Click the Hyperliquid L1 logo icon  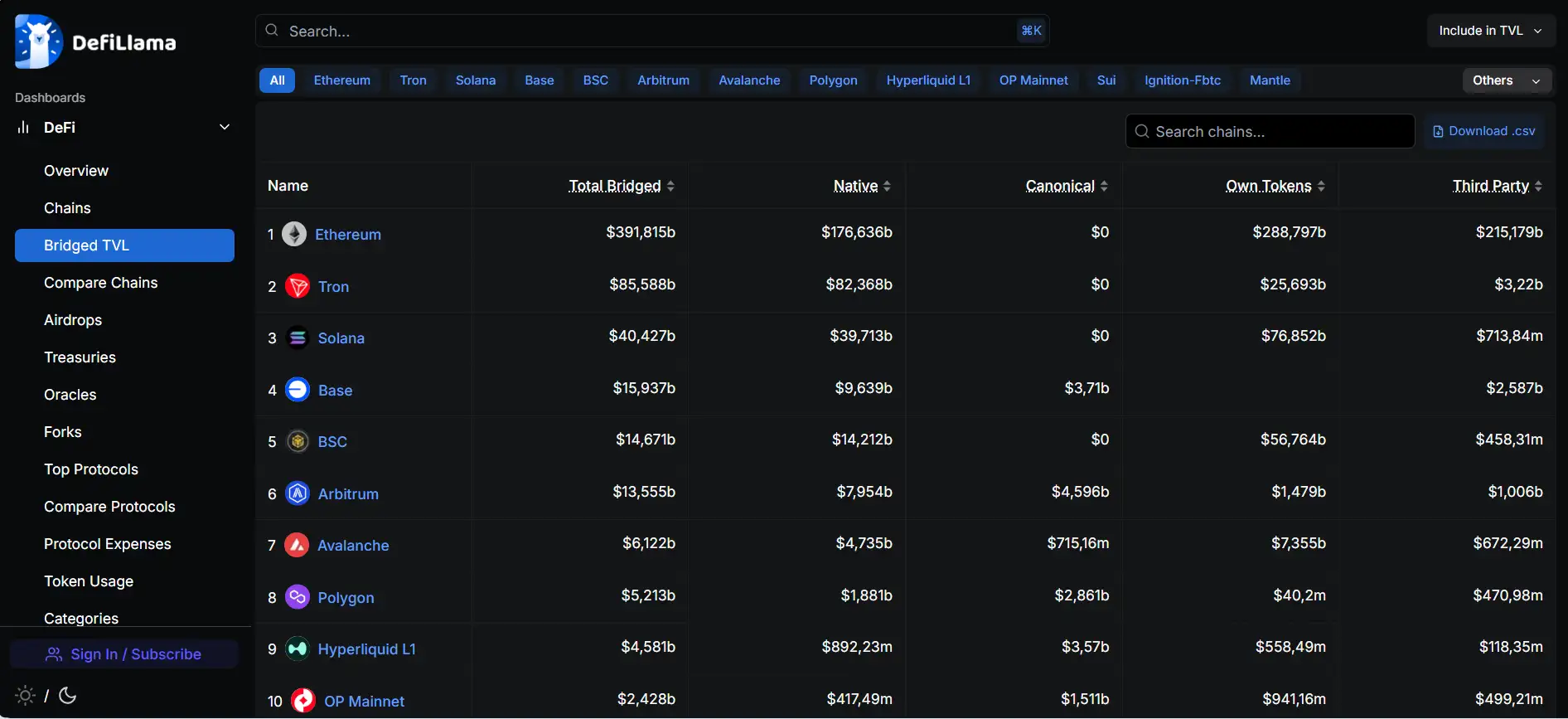point(298,649)
